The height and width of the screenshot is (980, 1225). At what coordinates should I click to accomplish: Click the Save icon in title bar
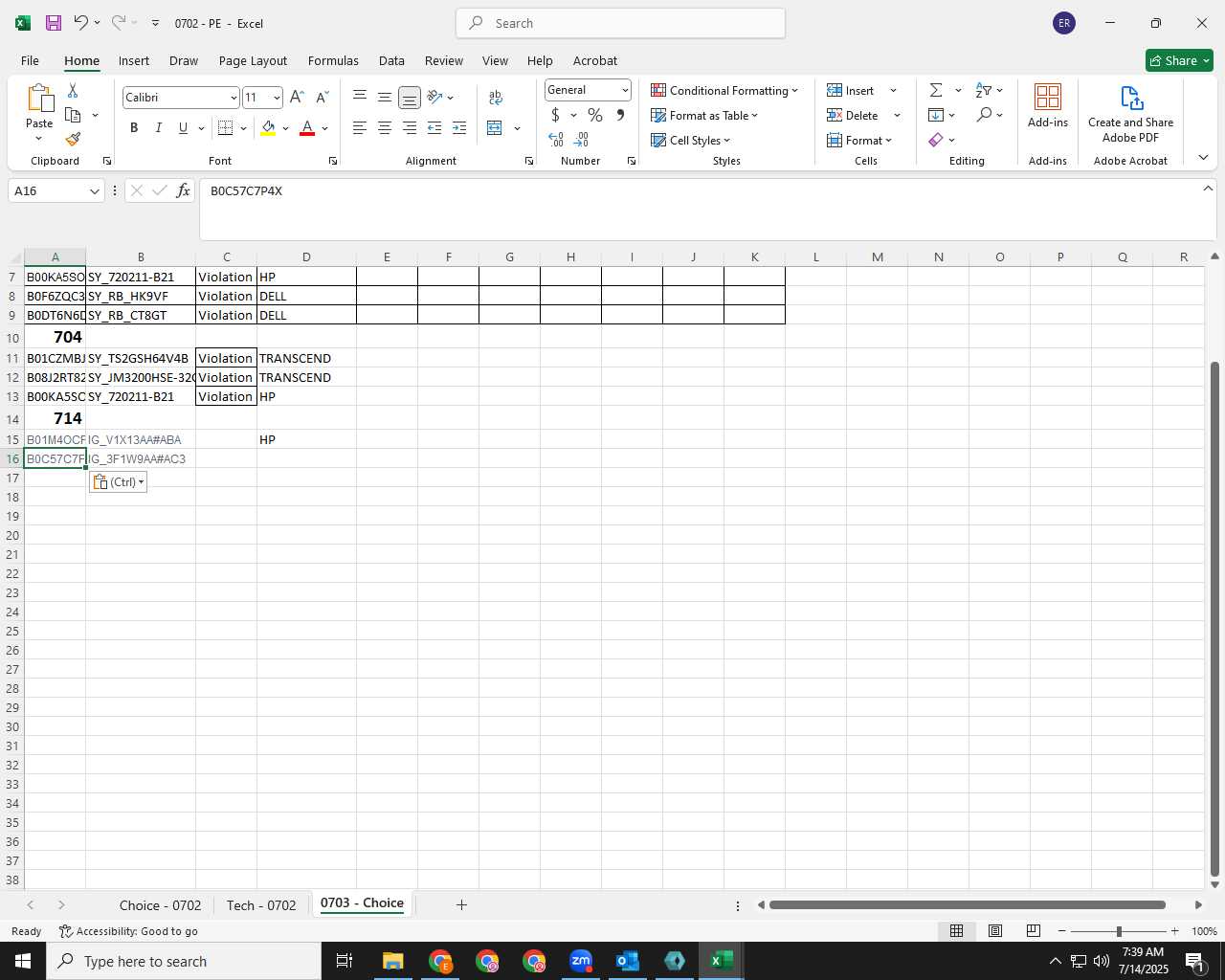54,23
